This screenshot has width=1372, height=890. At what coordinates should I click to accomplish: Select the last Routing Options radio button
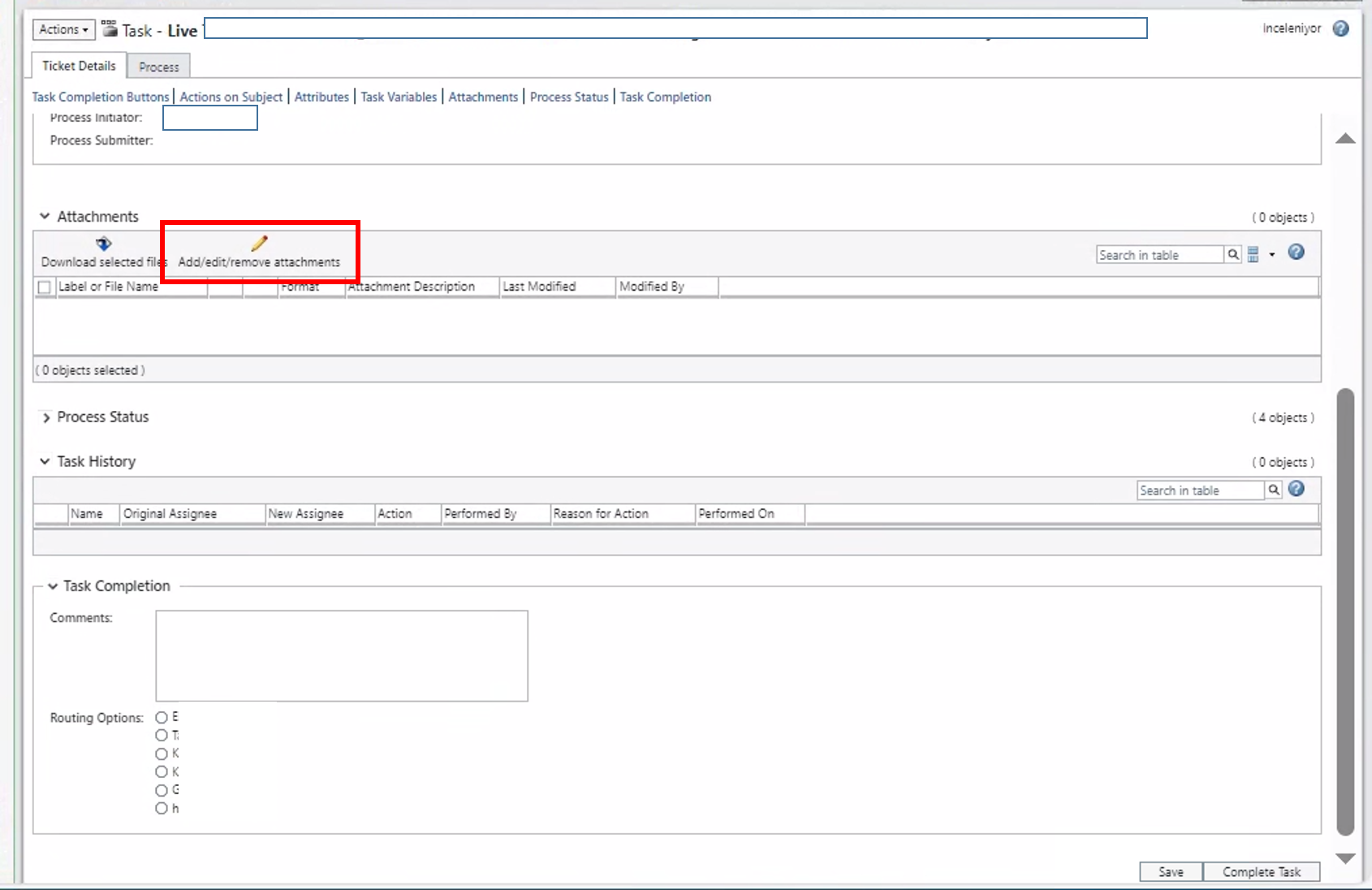click(162, 808)
